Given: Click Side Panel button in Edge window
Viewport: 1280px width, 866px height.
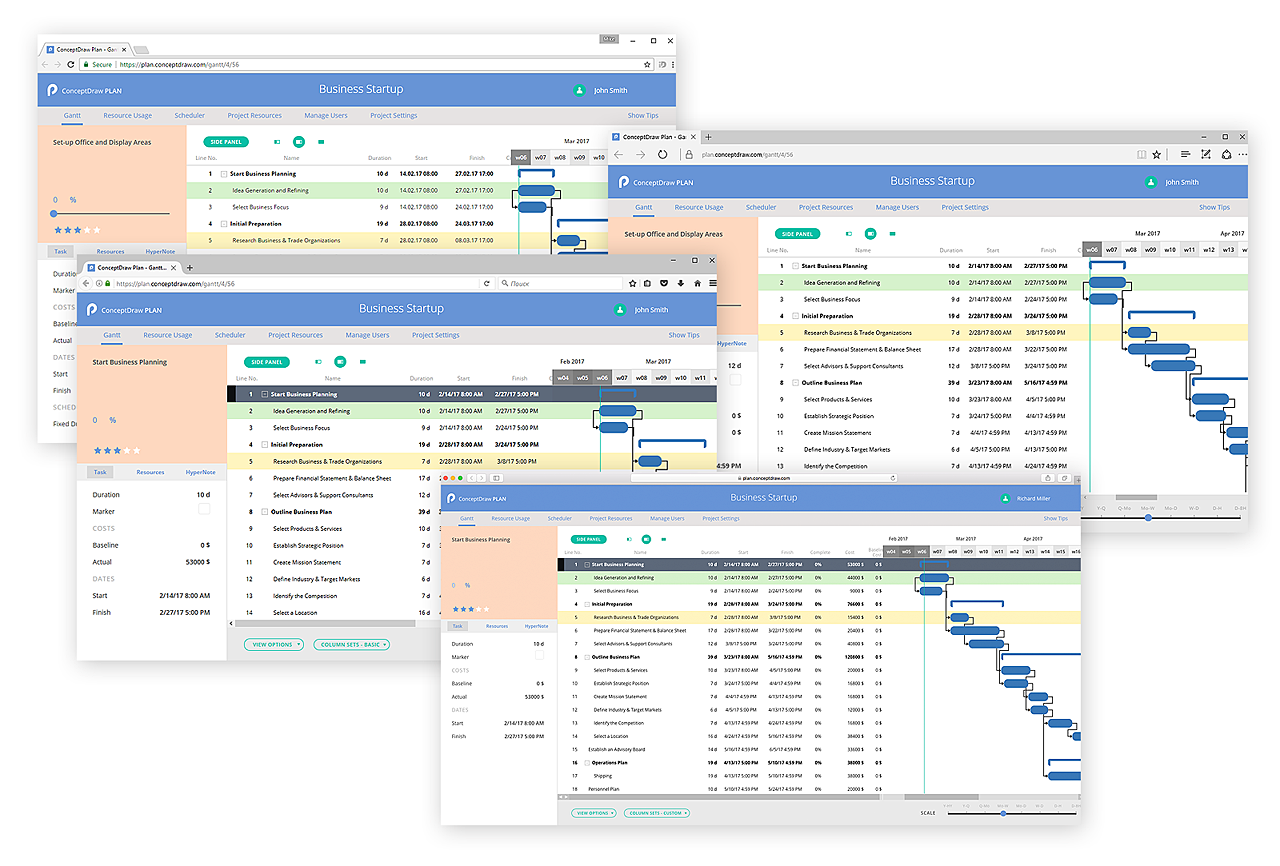Looking at the screenshot, I should (797, 234).
